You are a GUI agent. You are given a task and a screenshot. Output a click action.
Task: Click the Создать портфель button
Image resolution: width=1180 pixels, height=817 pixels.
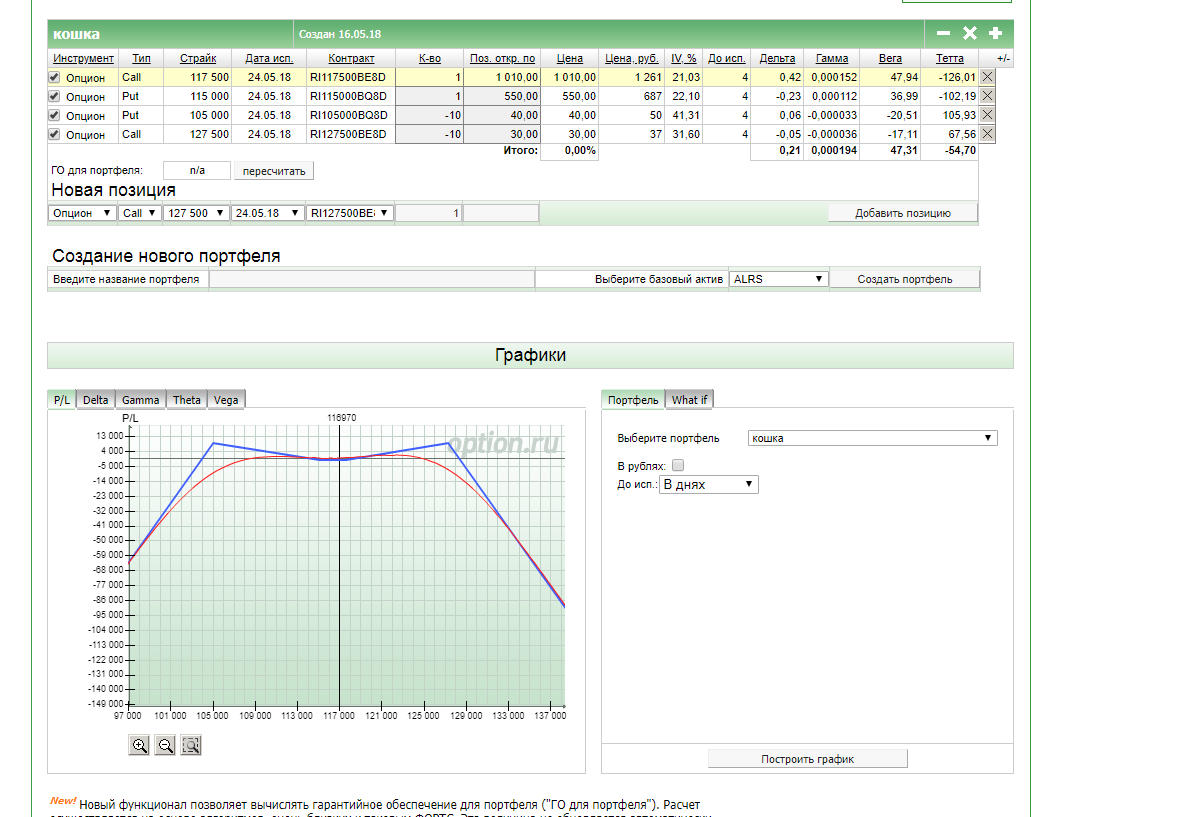(x=905, y=279)
